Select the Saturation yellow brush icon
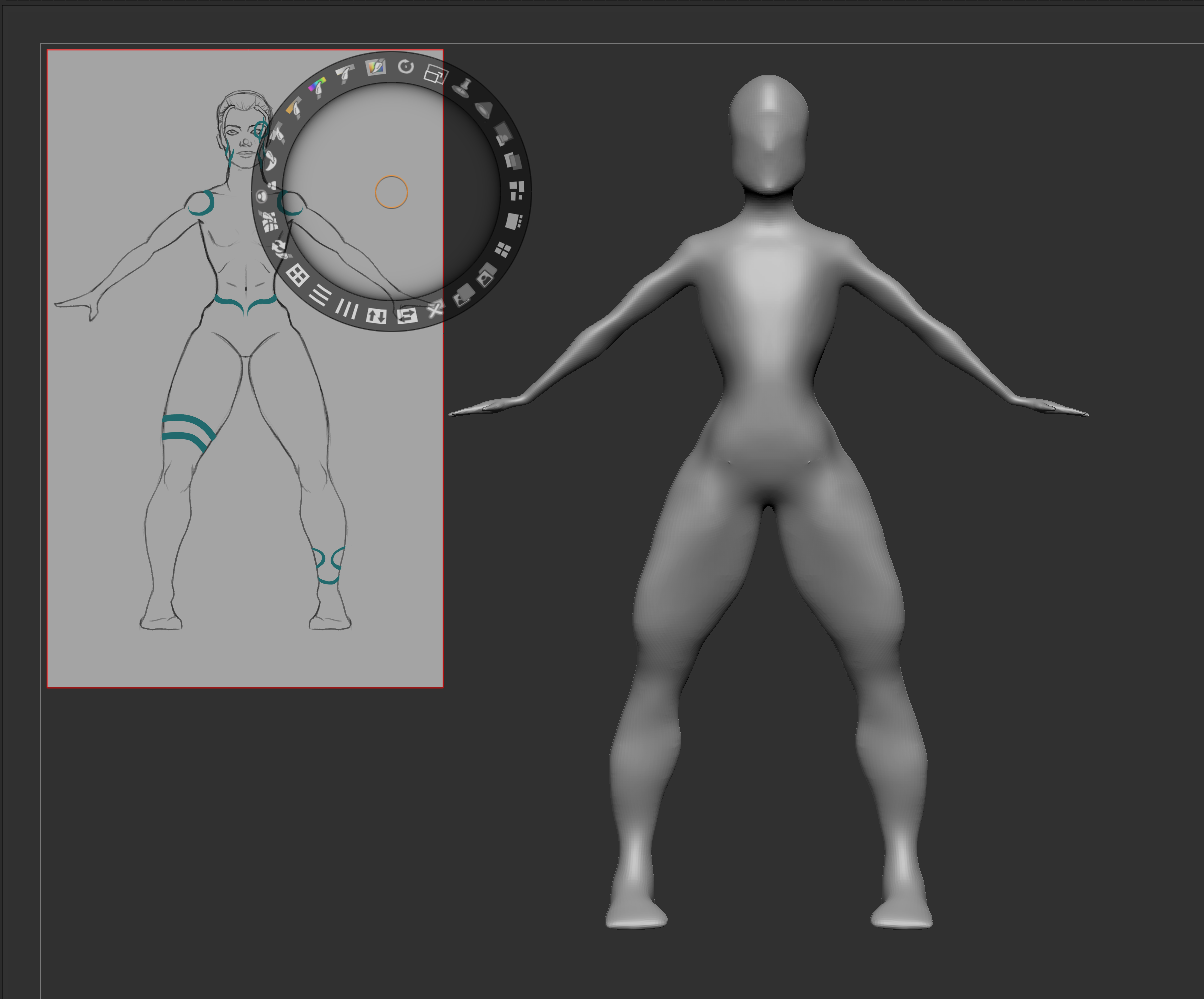 (x=296, y=108)
